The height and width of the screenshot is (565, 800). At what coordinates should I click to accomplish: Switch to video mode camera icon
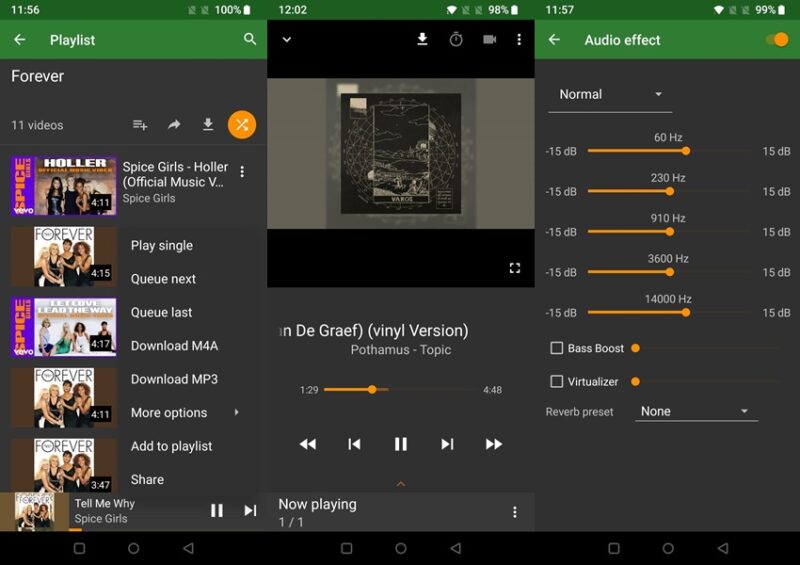pyautogui.click(x=489, y=39)
